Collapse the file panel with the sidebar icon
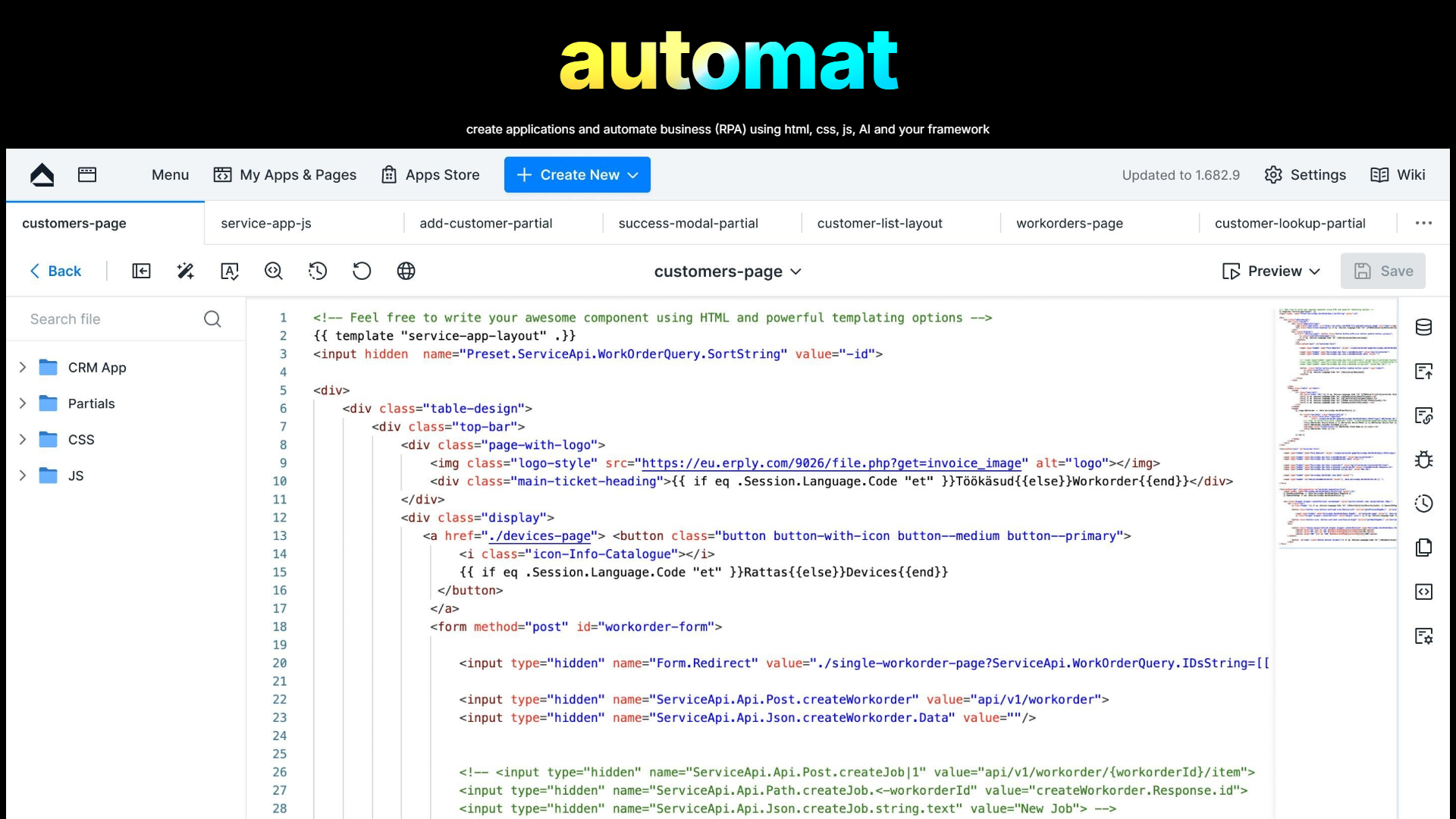 141,271
